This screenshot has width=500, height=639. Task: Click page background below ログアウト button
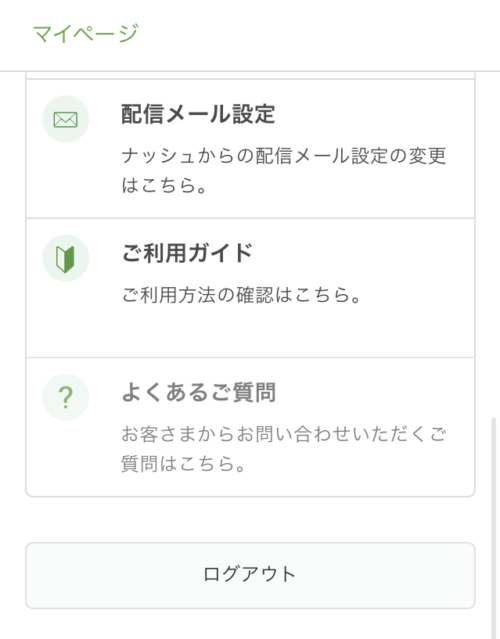pos(250,624)
